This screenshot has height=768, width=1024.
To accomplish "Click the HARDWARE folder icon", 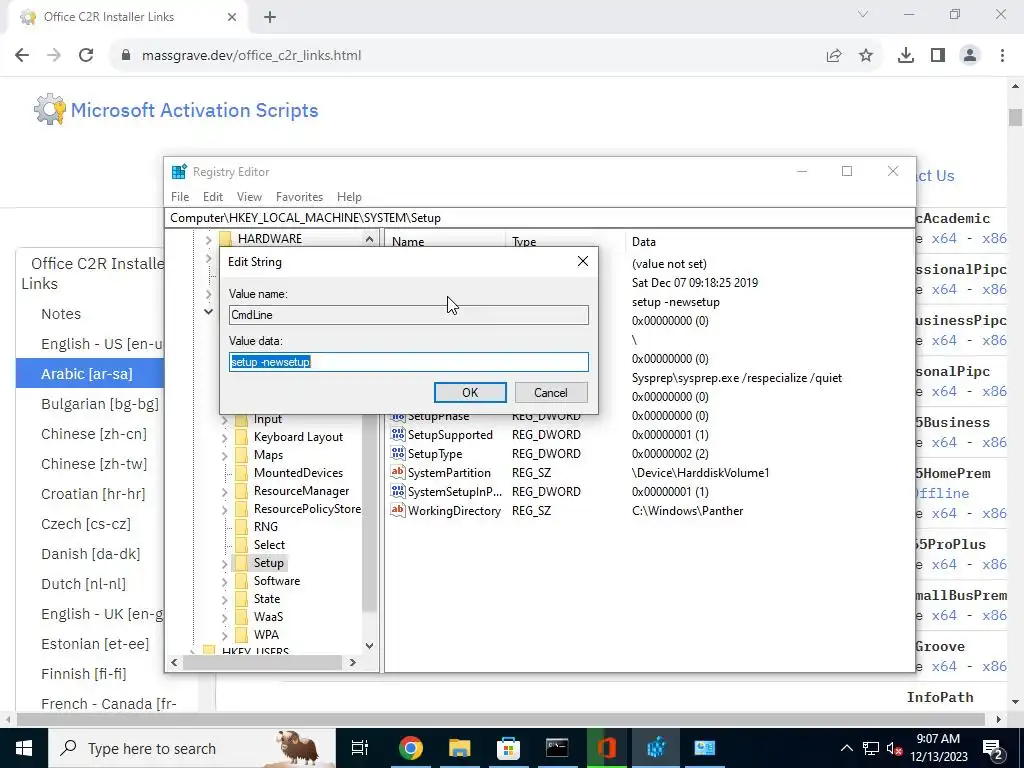I will tap(225, 238).
